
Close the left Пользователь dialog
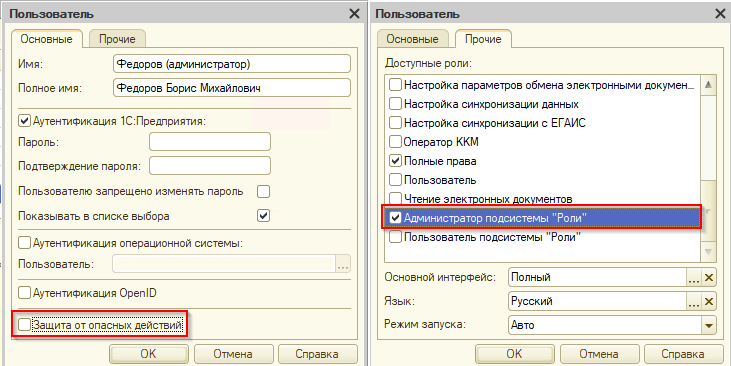pyautogui.click(x=354, y=14)
